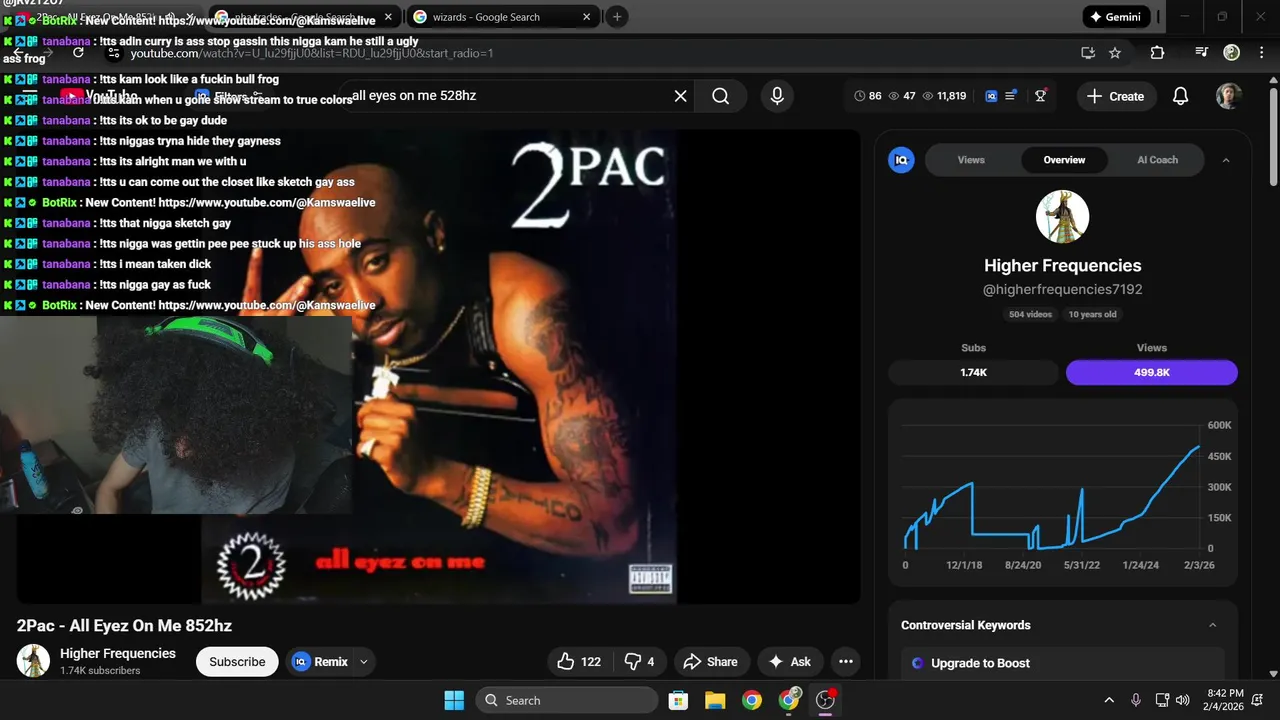Screen dimensions: 1280x720
Task: Select the Overview tab in vidIQ
Action: coord(1064,160)
